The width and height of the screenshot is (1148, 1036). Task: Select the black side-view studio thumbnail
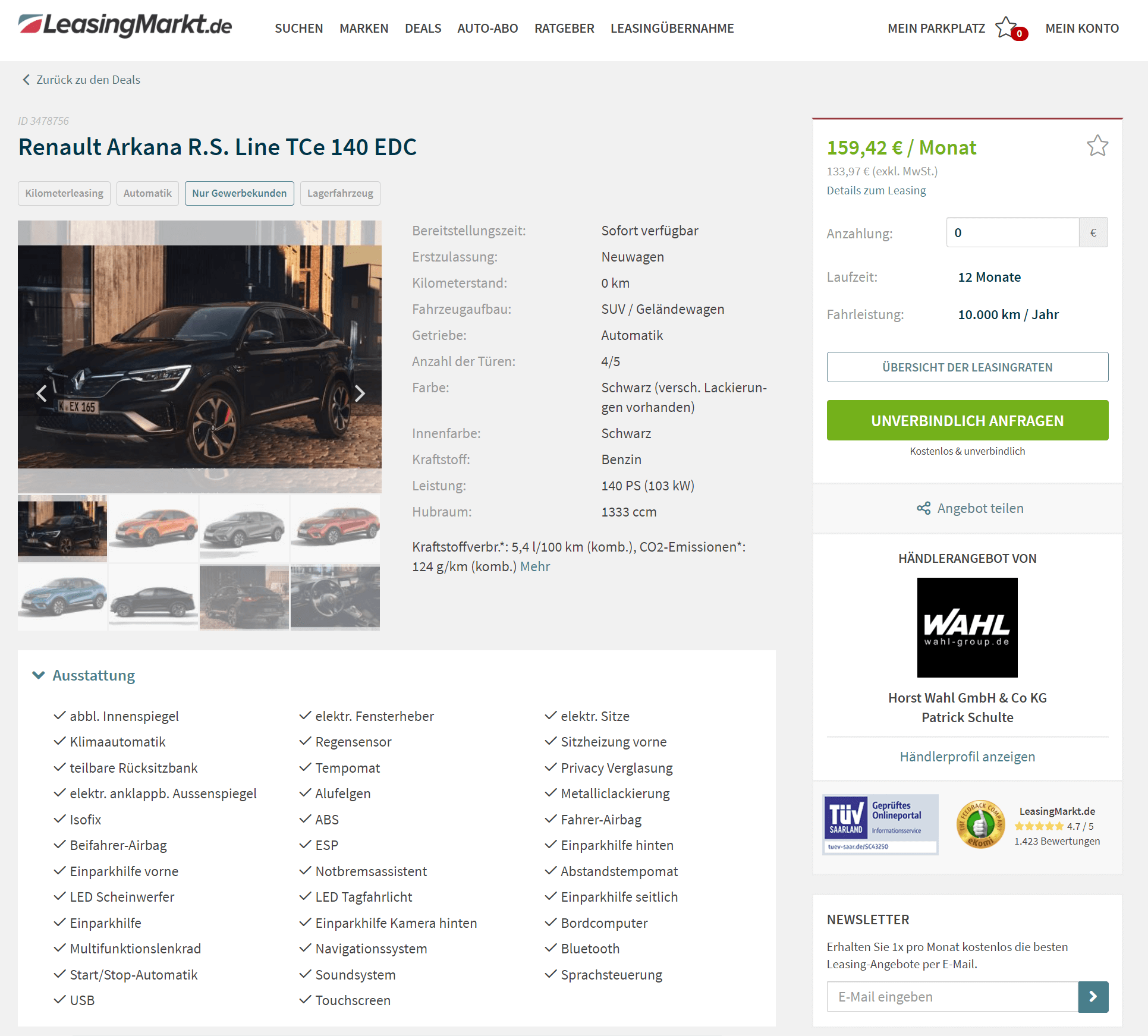click(153, 597)
